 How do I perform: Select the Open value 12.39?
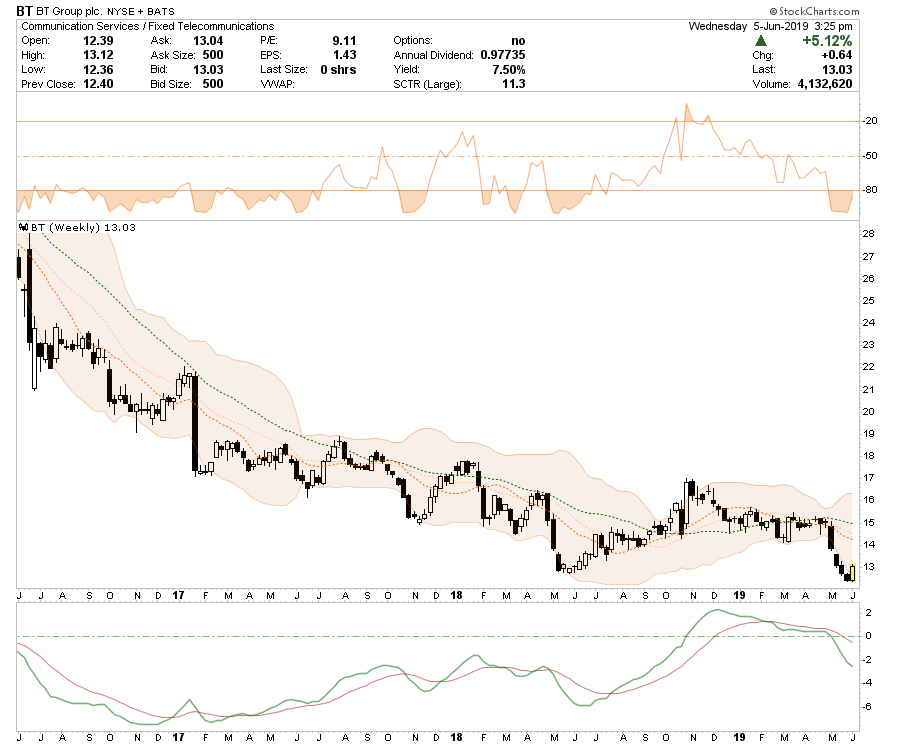98,41
